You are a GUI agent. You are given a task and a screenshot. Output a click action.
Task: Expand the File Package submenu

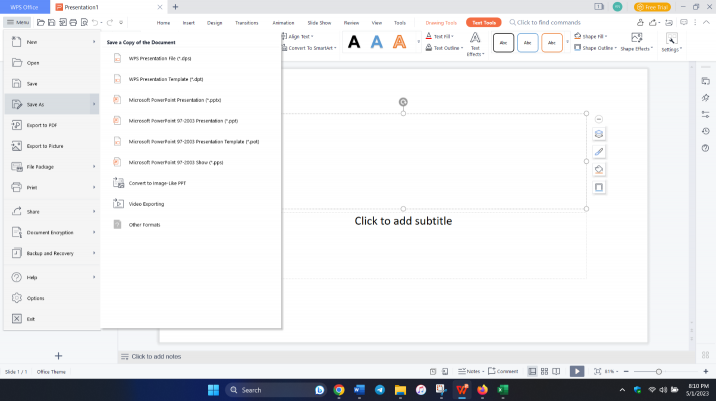coord(94,167)
